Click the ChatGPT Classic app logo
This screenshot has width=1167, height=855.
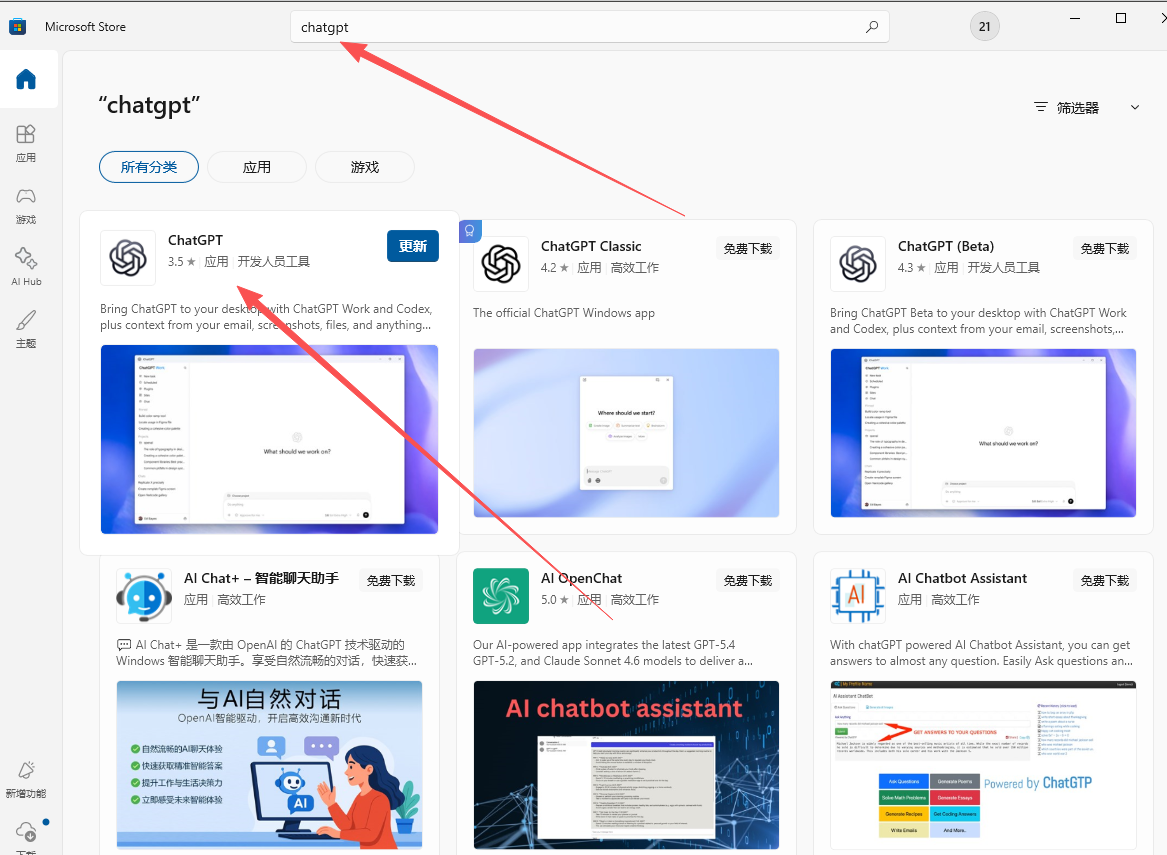click(501, 264)
